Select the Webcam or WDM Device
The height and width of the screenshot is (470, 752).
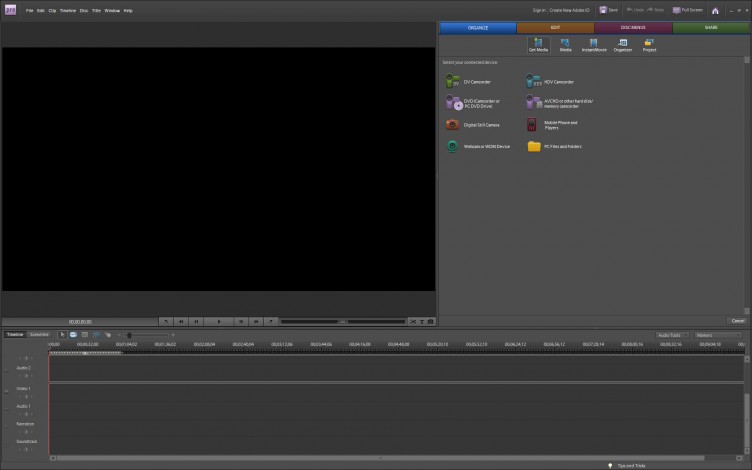[478, 146]
